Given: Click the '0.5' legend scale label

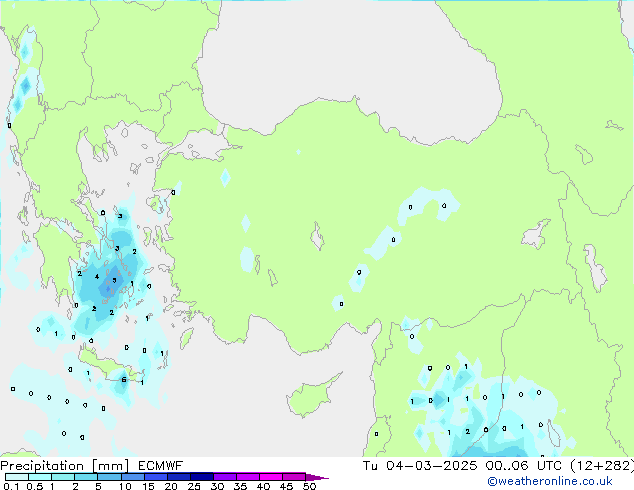Looking at the screenshot, I should coord(35,486).
